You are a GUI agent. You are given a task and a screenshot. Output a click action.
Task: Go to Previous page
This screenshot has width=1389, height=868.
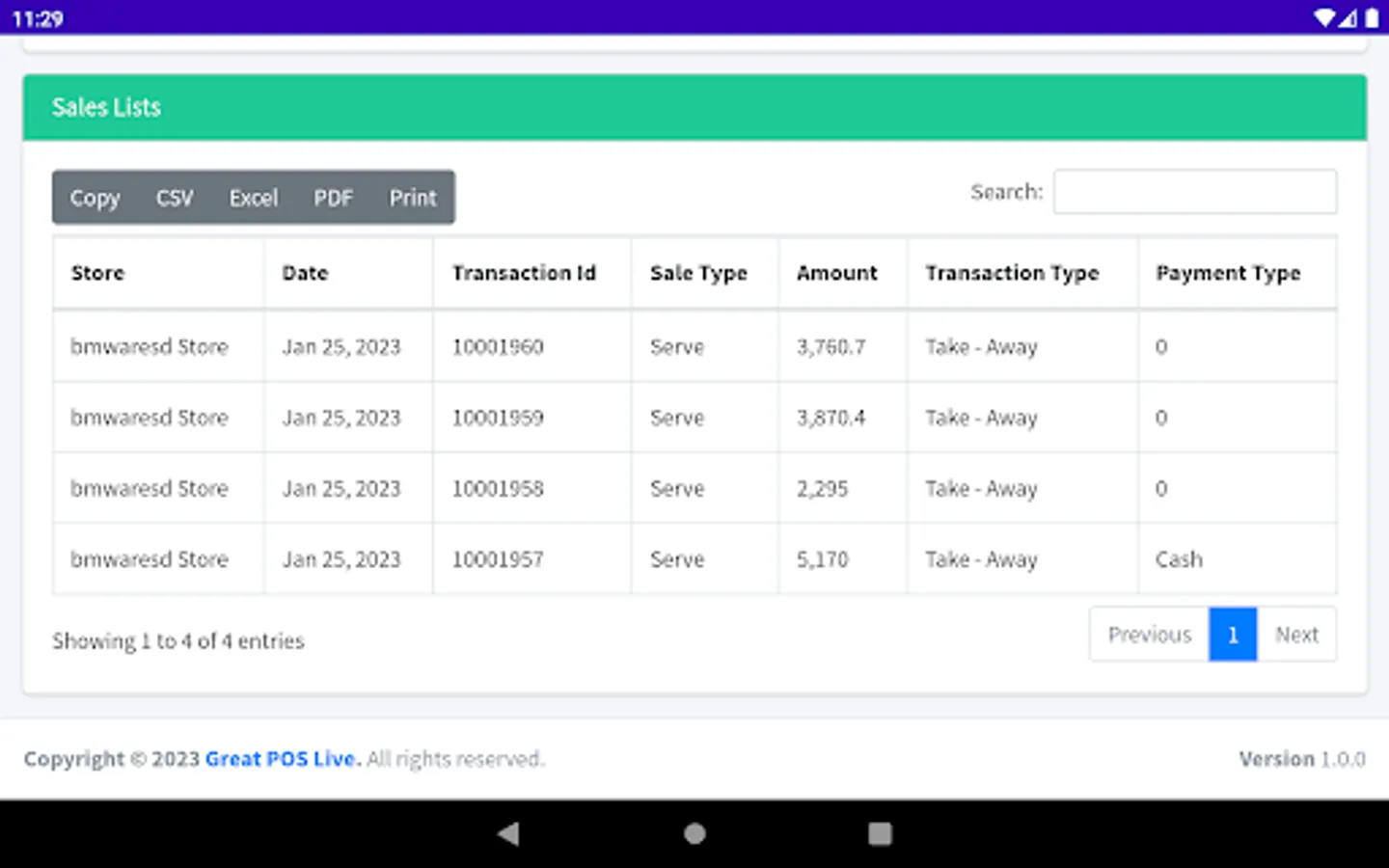1150,635
